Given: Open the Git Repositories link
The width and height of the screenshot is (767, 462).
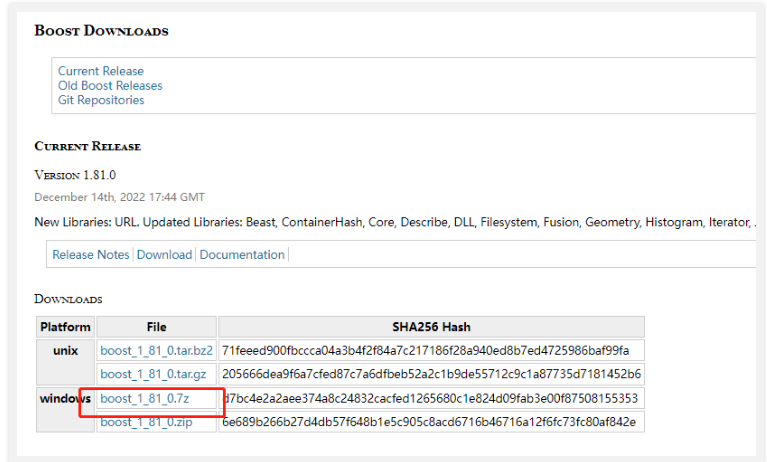Looking at the screenshot, I should (101, 100).
